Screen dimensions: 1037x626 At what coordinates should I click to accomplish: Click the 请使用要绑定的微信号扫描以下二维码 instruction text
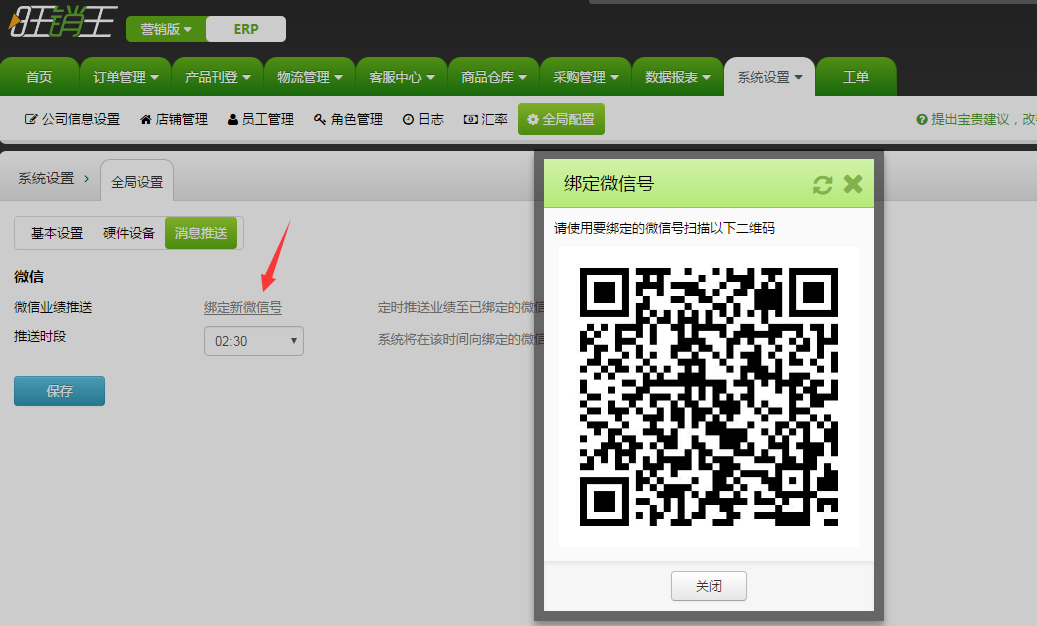pos(664,228)
